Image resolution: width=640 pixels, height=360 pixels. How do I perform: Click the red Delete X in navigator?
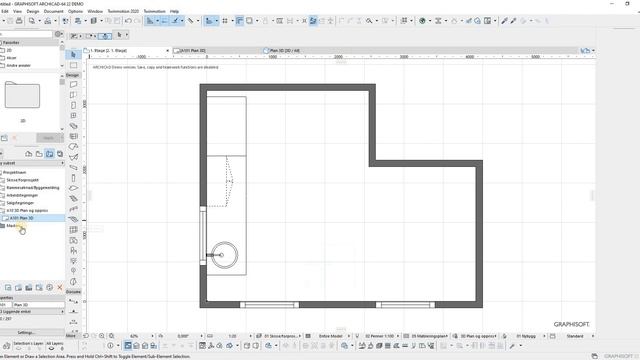(x=60, y=287)
